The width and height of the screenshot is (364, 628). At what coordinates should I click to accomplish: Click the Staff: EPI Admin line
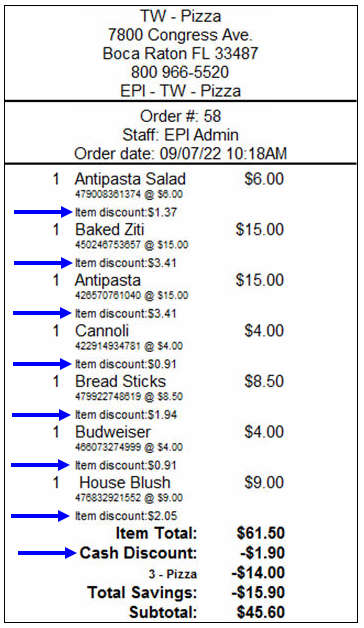180,135
